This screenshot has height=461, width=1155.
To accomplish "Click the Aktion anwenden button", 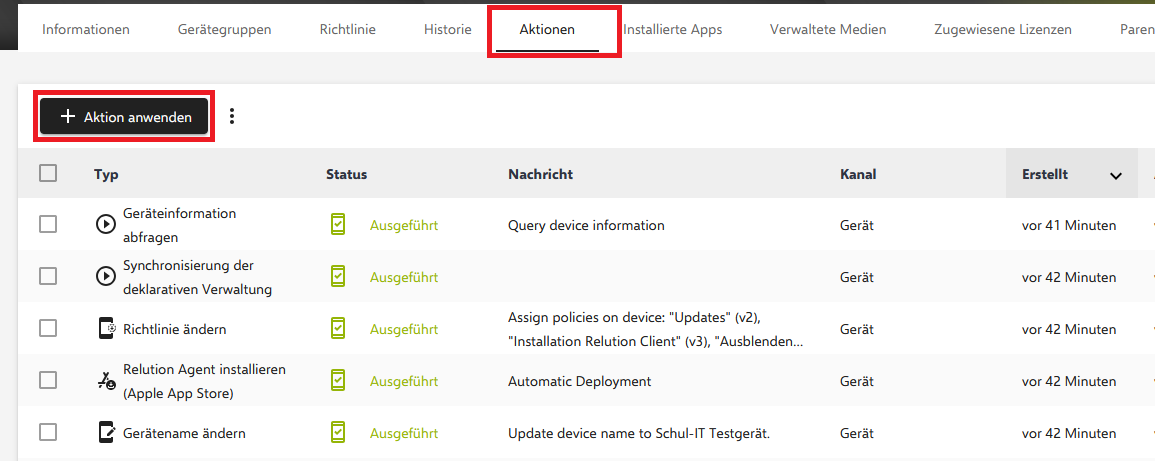I will pyautogui.click(x=125, y=117).
